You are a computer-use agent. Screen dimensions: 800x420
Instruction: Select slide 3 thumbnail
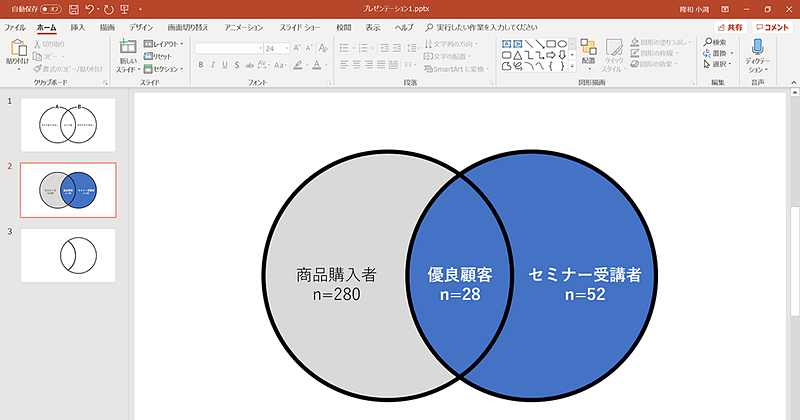(68, 256)
